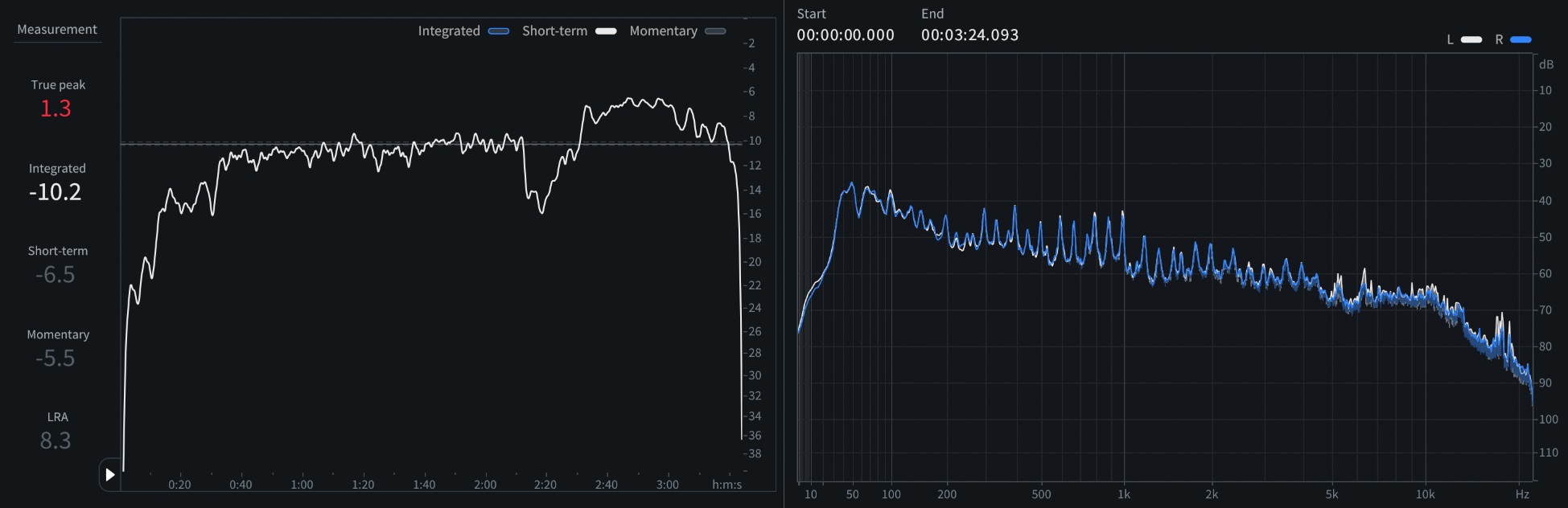The width and height of the screenshot is (1568, 508).
Task: Click the Short-term legend label
Action: tap(555, 31)
